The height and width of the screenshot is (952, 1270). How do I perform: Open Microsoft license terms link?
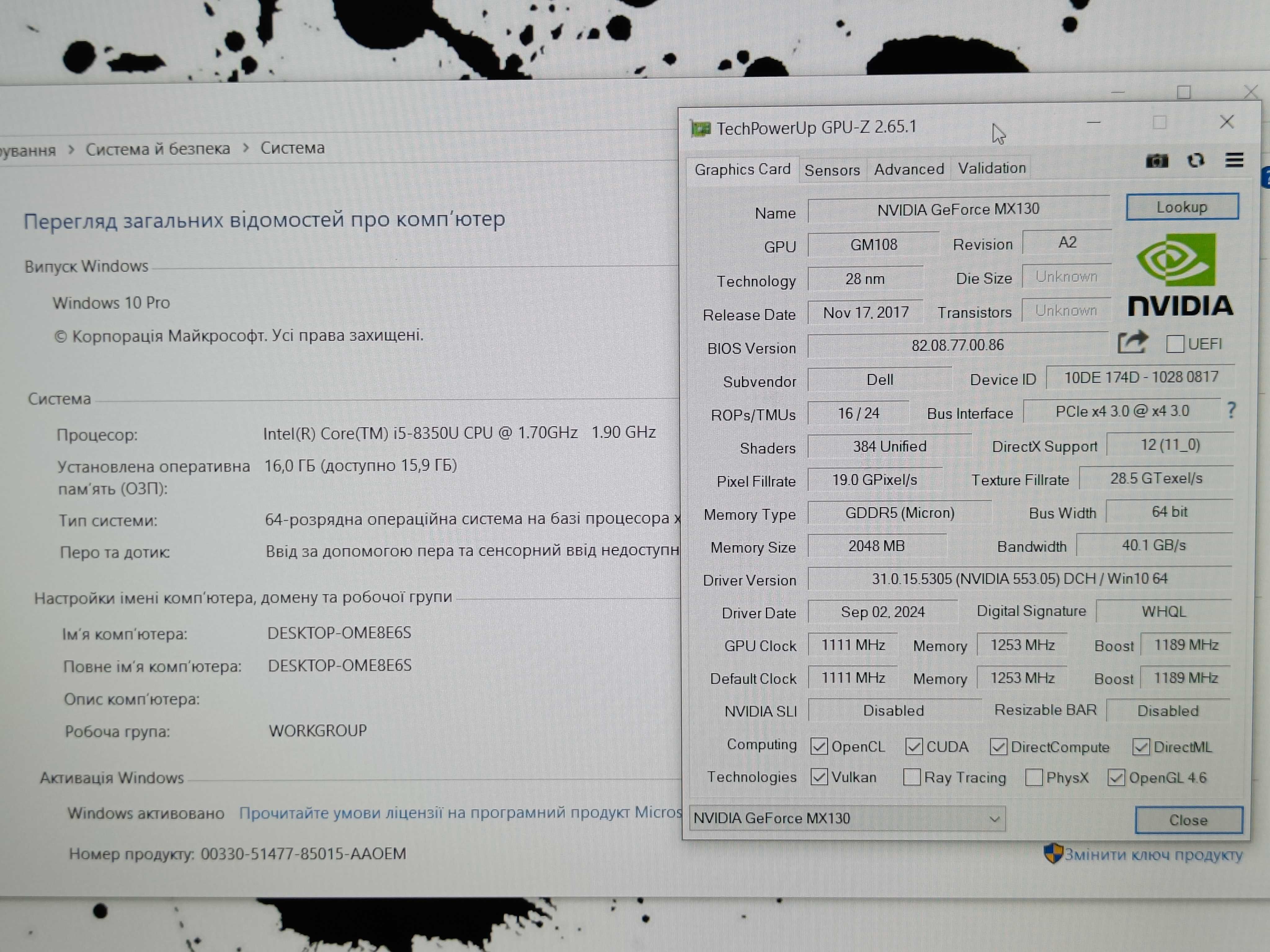(460, 813)
